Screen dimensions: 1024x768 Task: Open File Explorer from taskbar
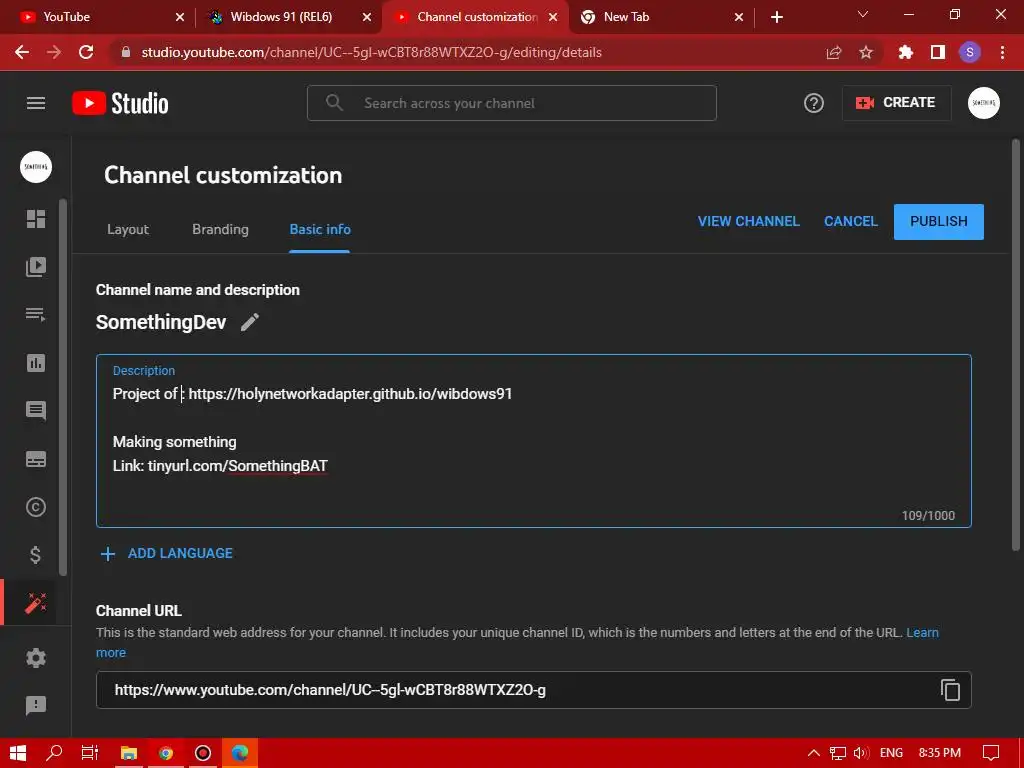tap(129, 753)
